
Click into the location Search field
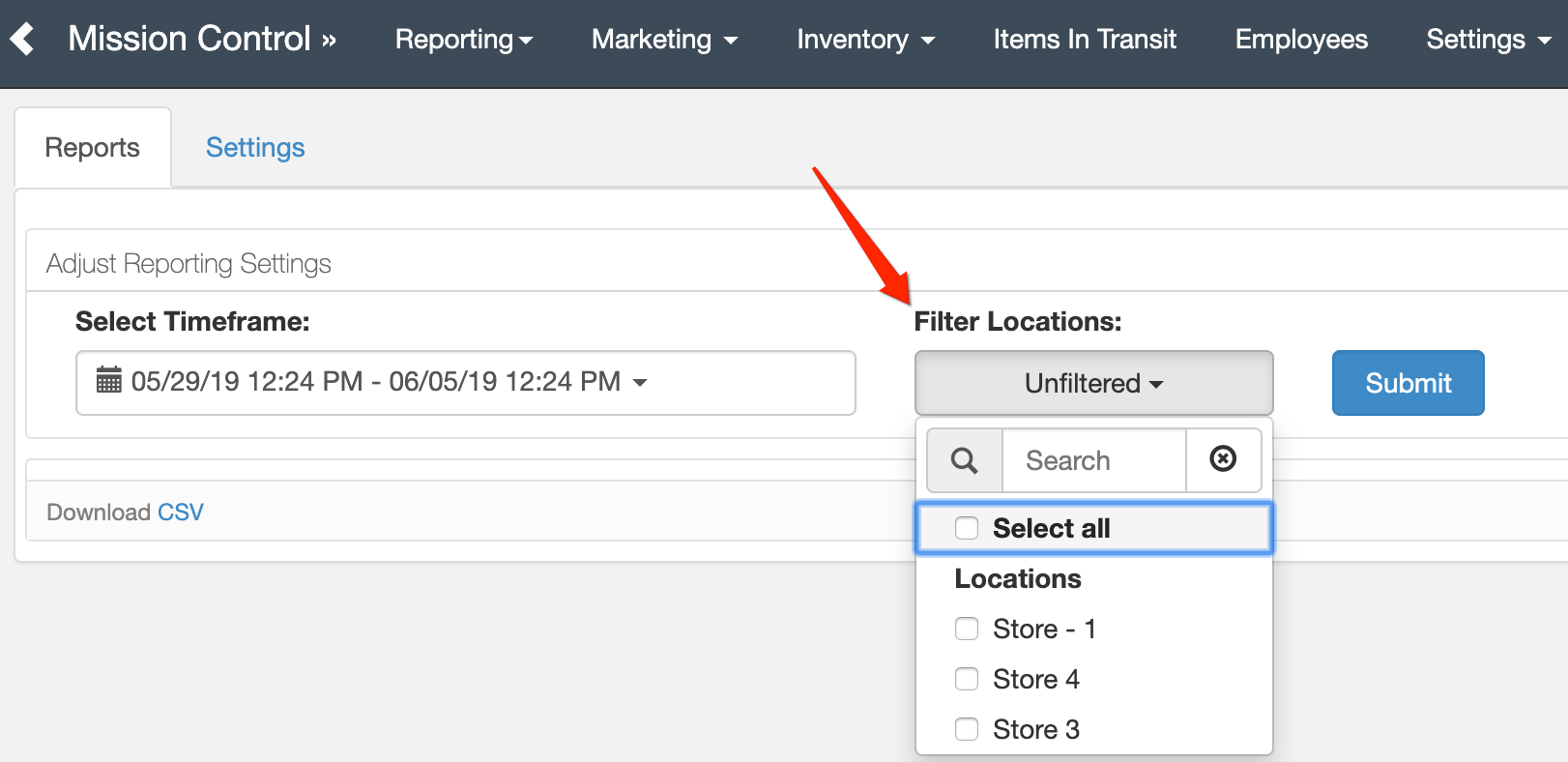point(1093,460)
